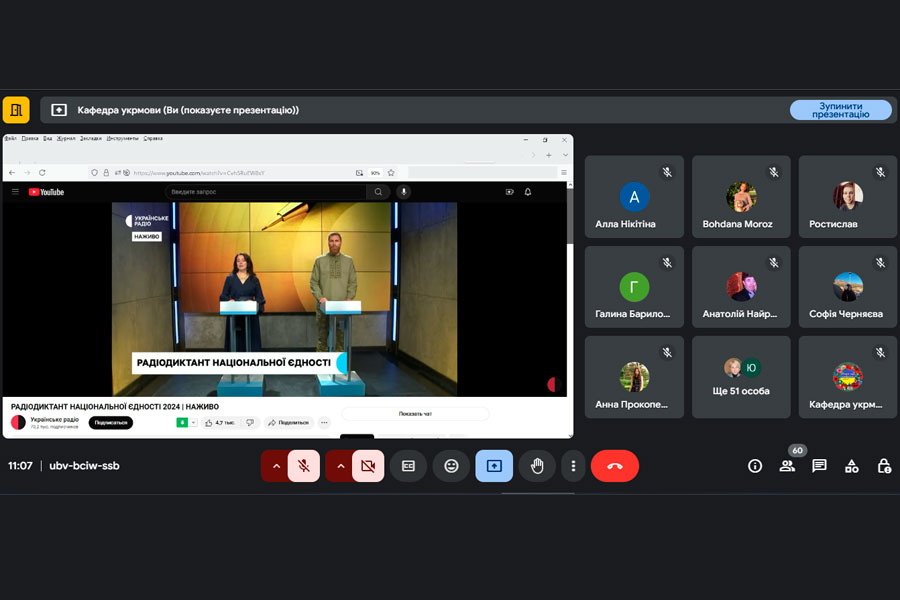The height and width of the screenshot is (600, 900).
Task: Open host controls lock icon
Action: [884, 466]
